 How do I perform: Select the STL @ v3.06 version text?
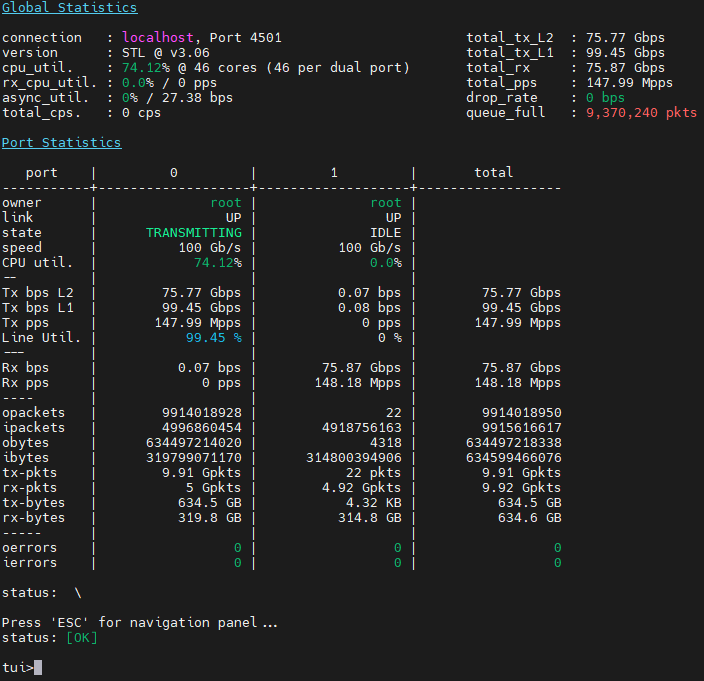(x=167, y=53)
